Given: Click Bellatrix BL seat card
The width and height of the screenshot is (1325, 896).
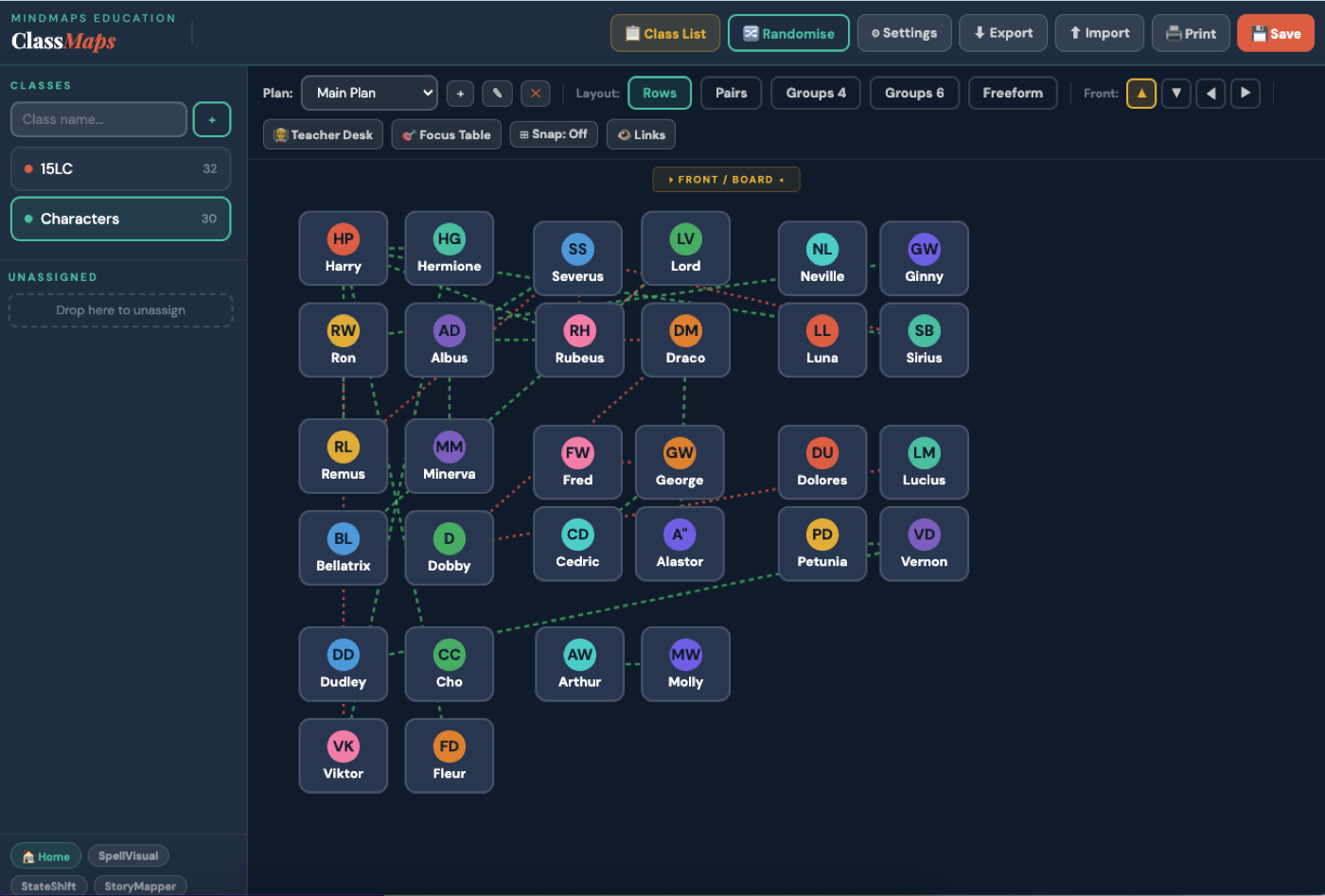Looking at the screenshot, I should point(343,548).
